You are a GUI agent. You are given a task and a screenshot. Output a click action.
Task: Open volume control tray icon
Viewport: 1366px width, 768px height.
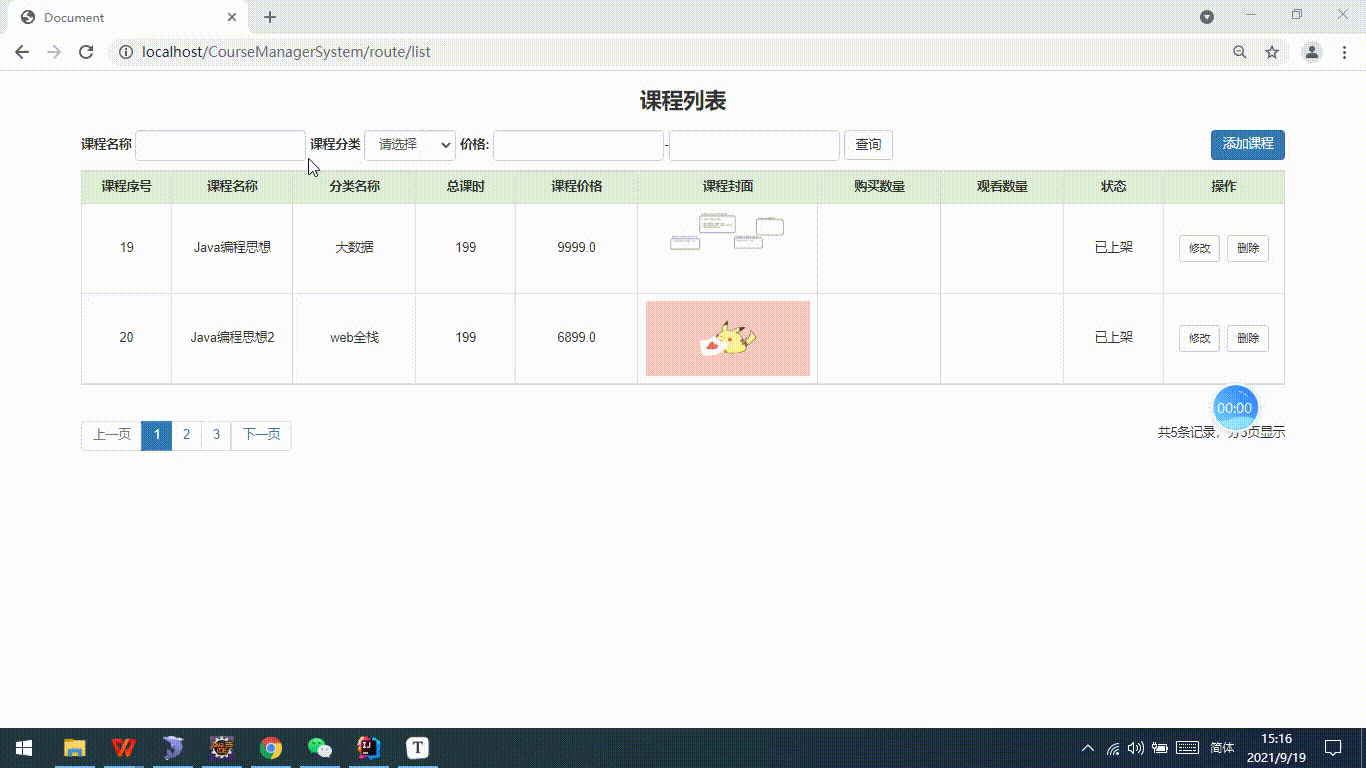tap(1136, 748)
